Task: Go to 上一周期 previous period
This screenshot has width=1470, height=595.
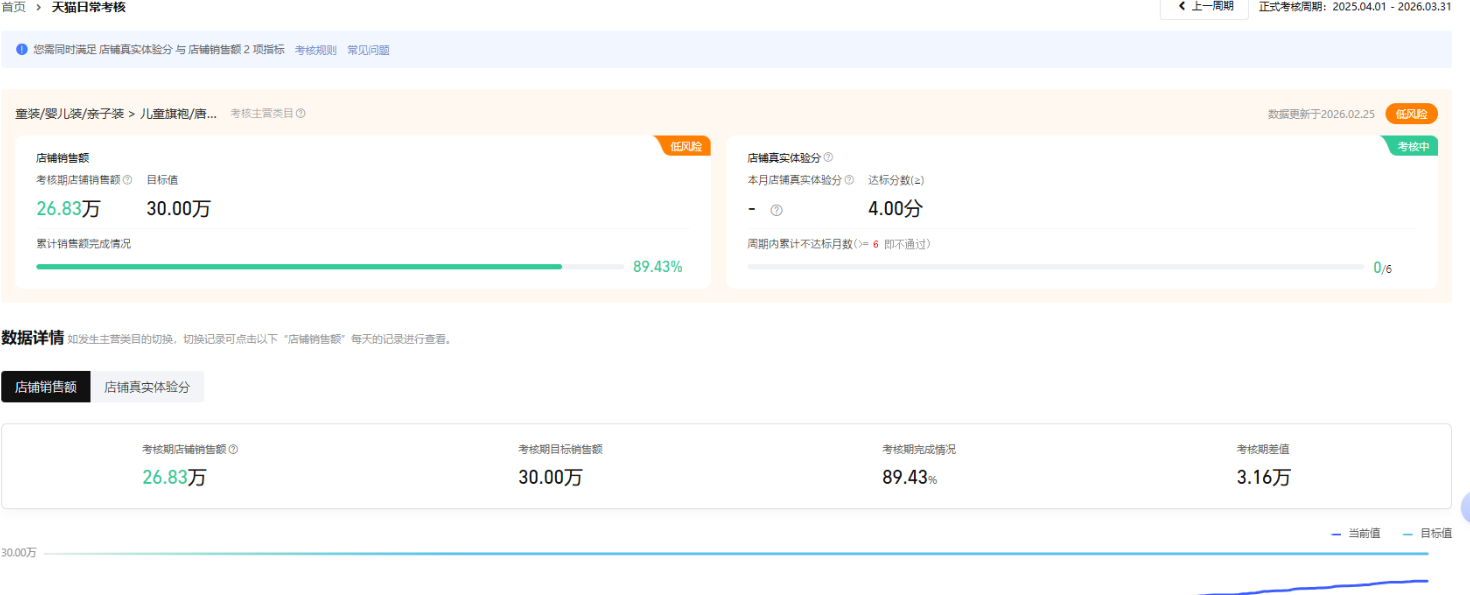Action: (1205, 6)
